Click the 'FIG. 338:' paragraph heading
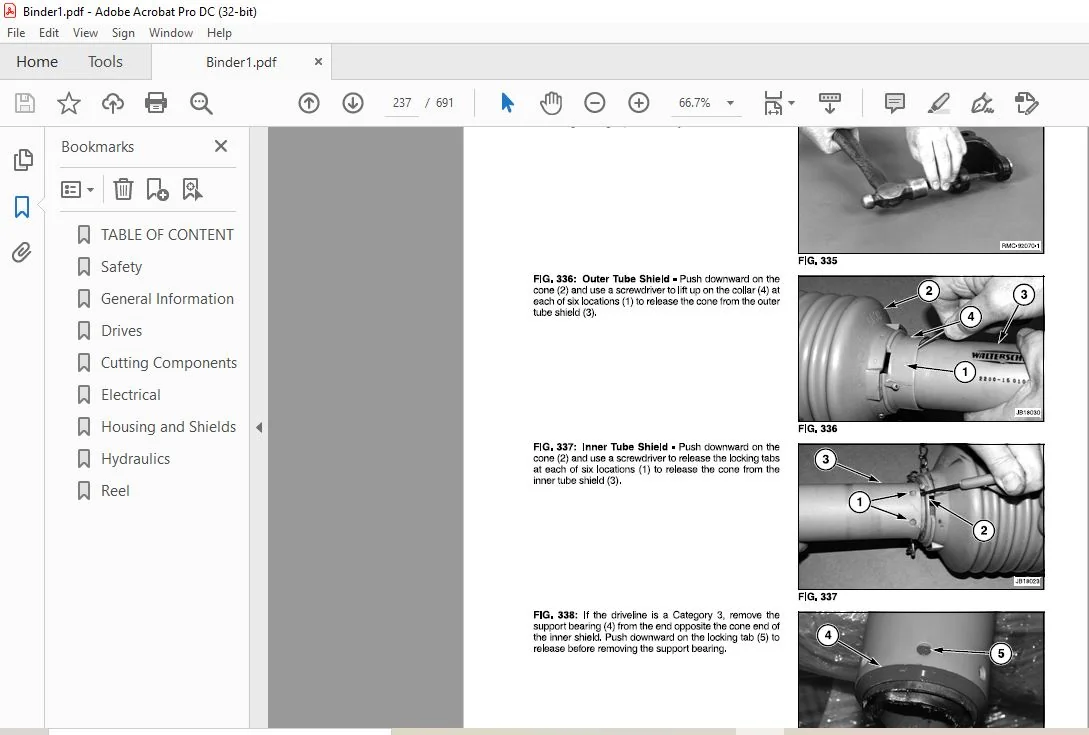1089x735 pixels. click(x=555, y=616)
